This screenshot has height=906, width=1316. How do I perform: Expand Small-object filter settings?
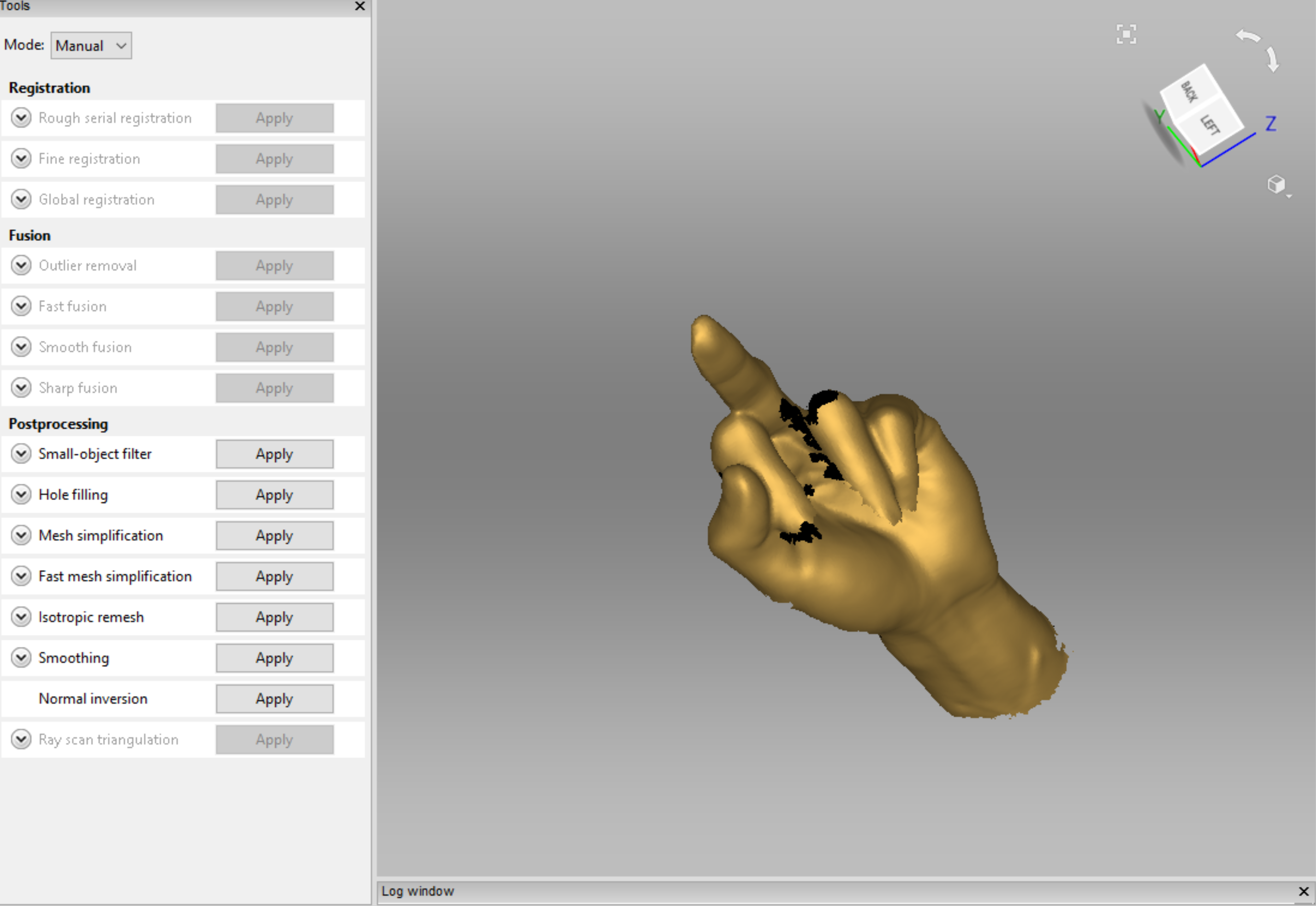click(21, 453)
